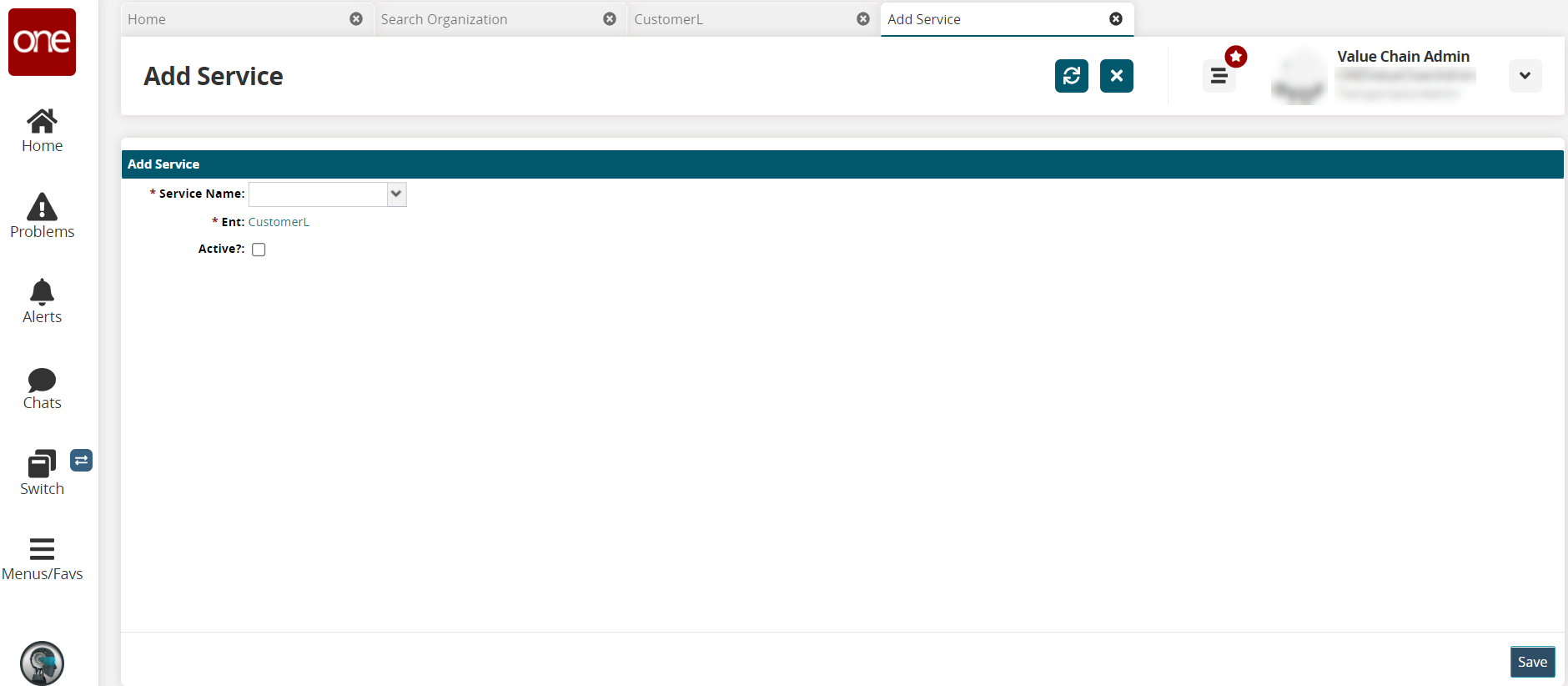Image resolution: width=1568 pixels, height=686 pixels.
Task: Open the header list menu icon
Action: pos(1219,77)
